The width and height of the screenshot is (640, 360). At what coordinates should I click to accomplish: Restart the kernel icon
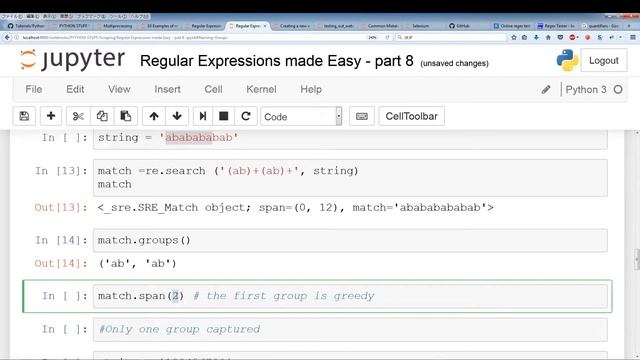[246, 116]
